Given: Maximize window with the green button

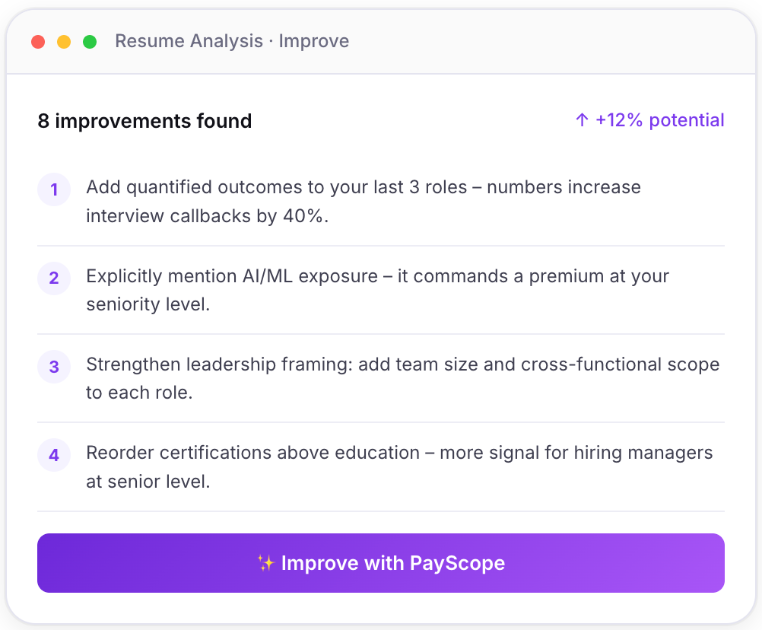Looking at the screenshot, I should 90,42.
